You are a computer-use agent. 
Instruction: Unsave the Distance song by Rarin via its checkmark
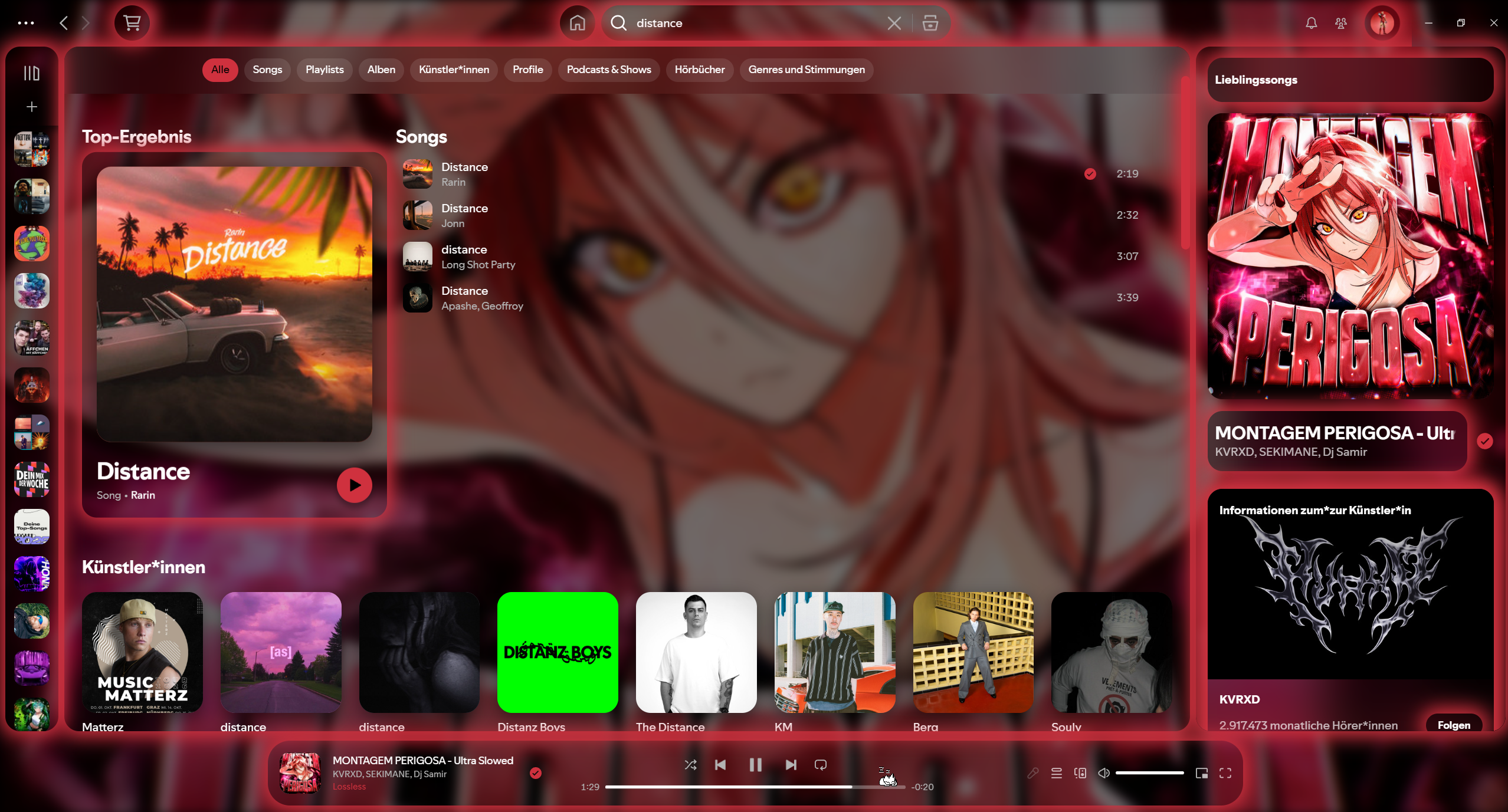point(1089,174)
